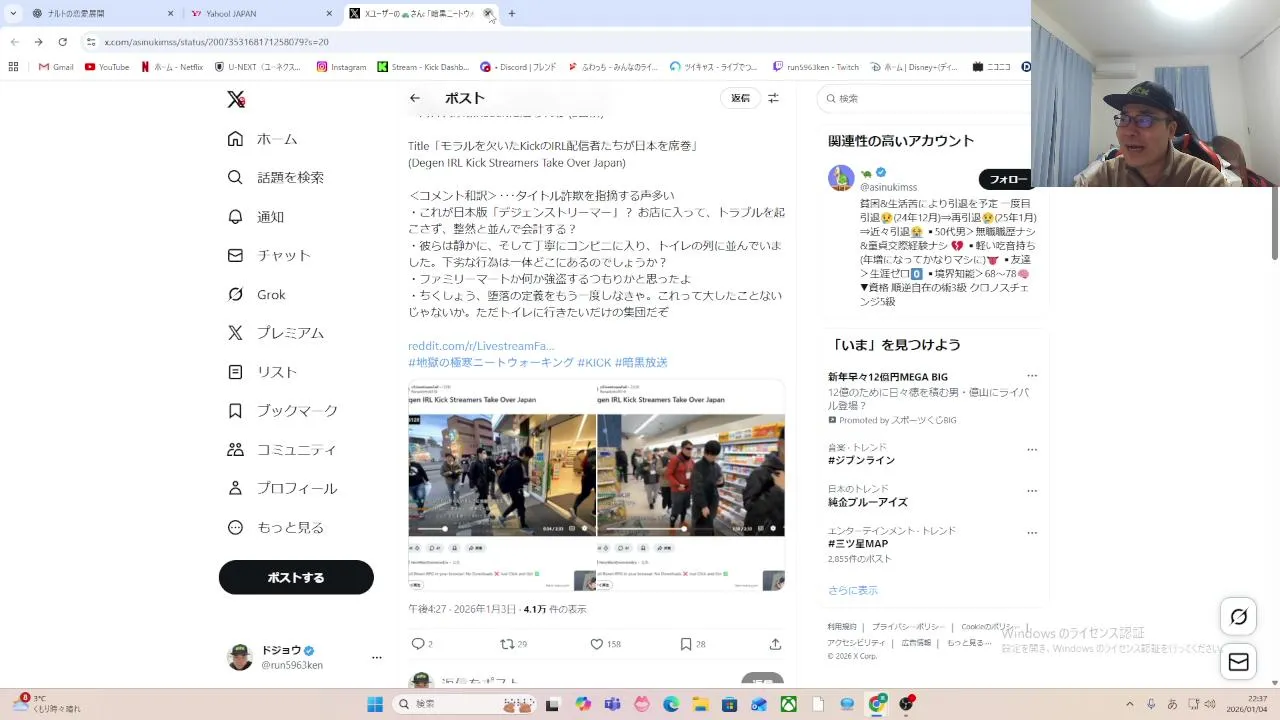Follow @asinukimss with フォロー button
The image size is (1280, 720).
pyautogui.click(x=1006, y=179)
